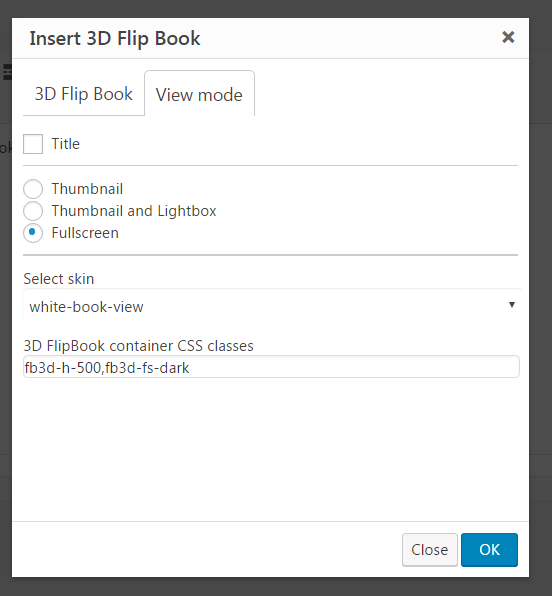Click the Thumbnail option label

click(x=87, y=189)
